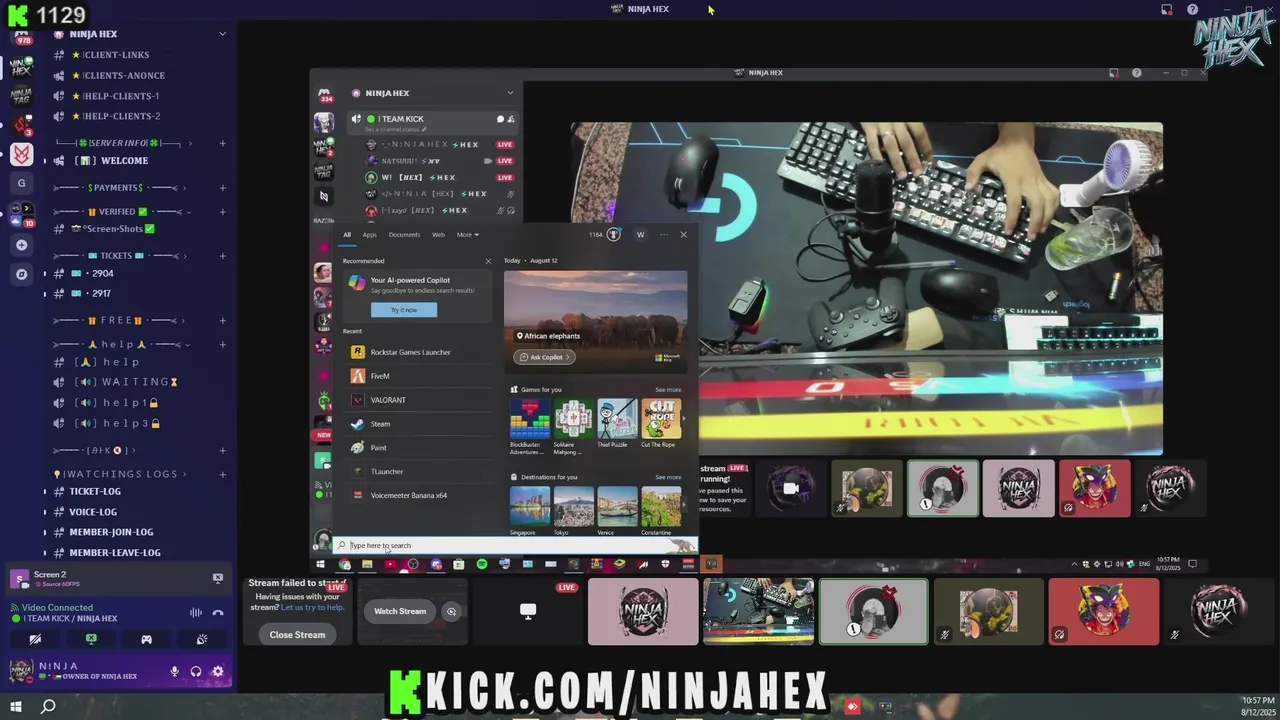Image resolution: width=1280 pixels, height=720 pixels.
Task: Open the CLIENT-LINKS channel
Action: pos(116,55)
